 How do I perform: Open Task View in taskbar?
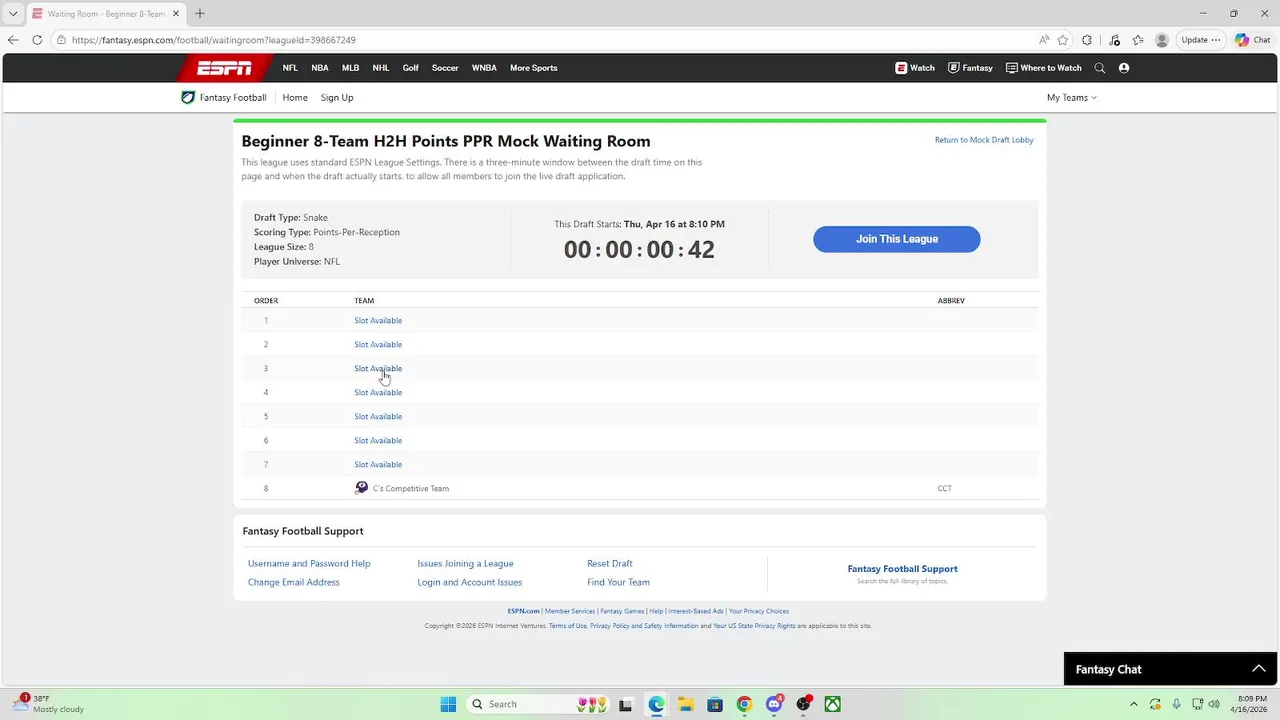pos(625,704)
